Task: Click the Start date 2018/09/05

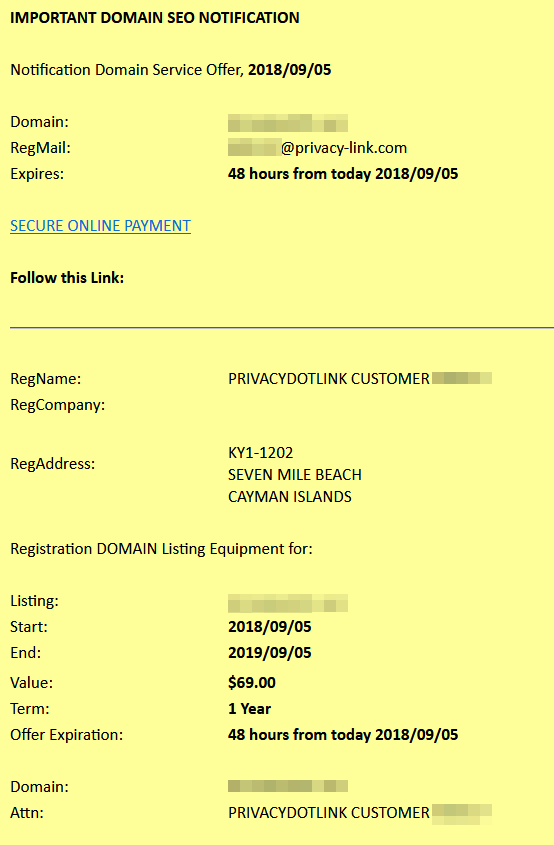Action: pos(269,627)
